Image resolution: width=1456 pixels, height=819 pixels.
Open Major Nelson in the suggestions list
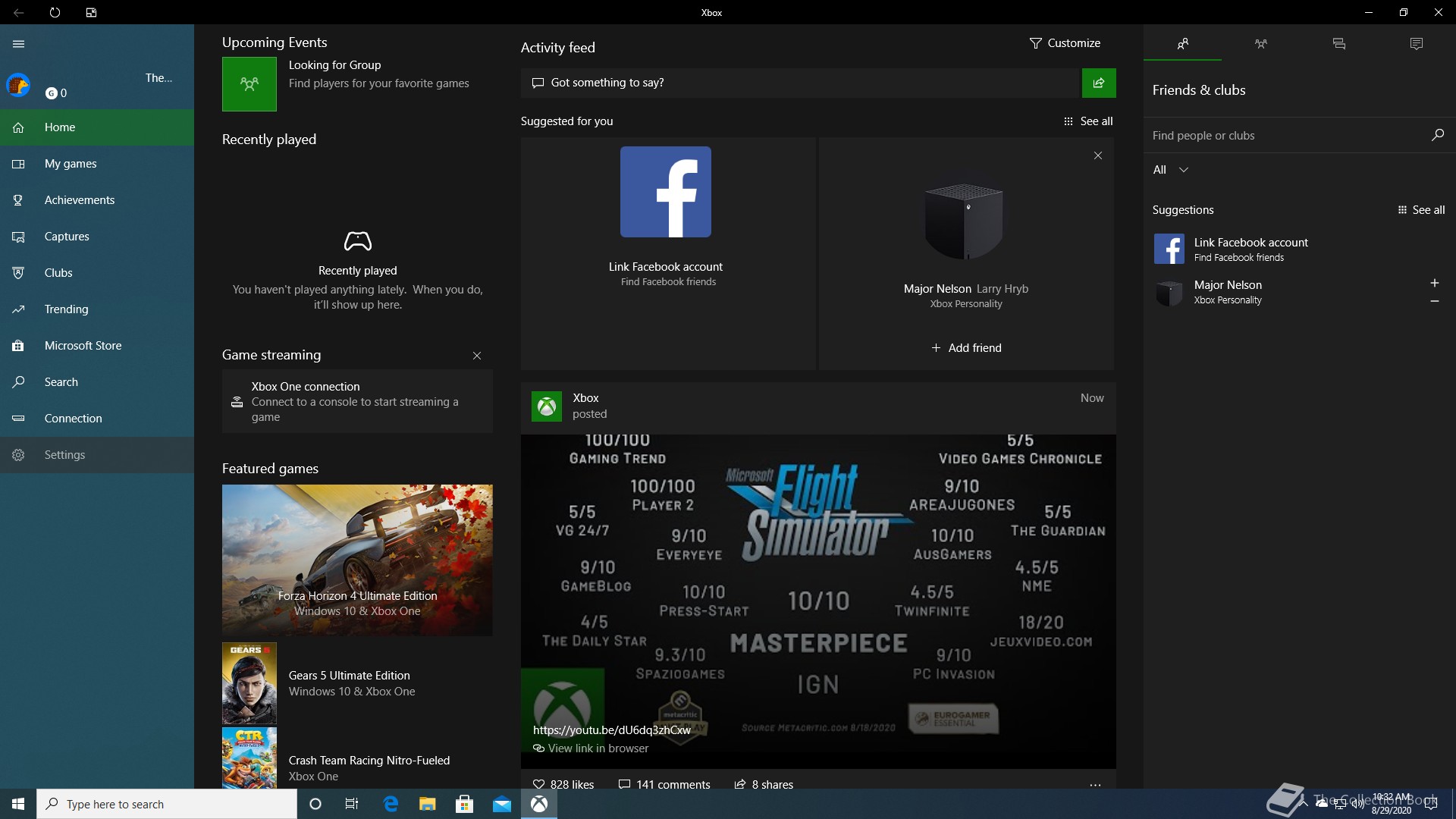point(1282,292)
